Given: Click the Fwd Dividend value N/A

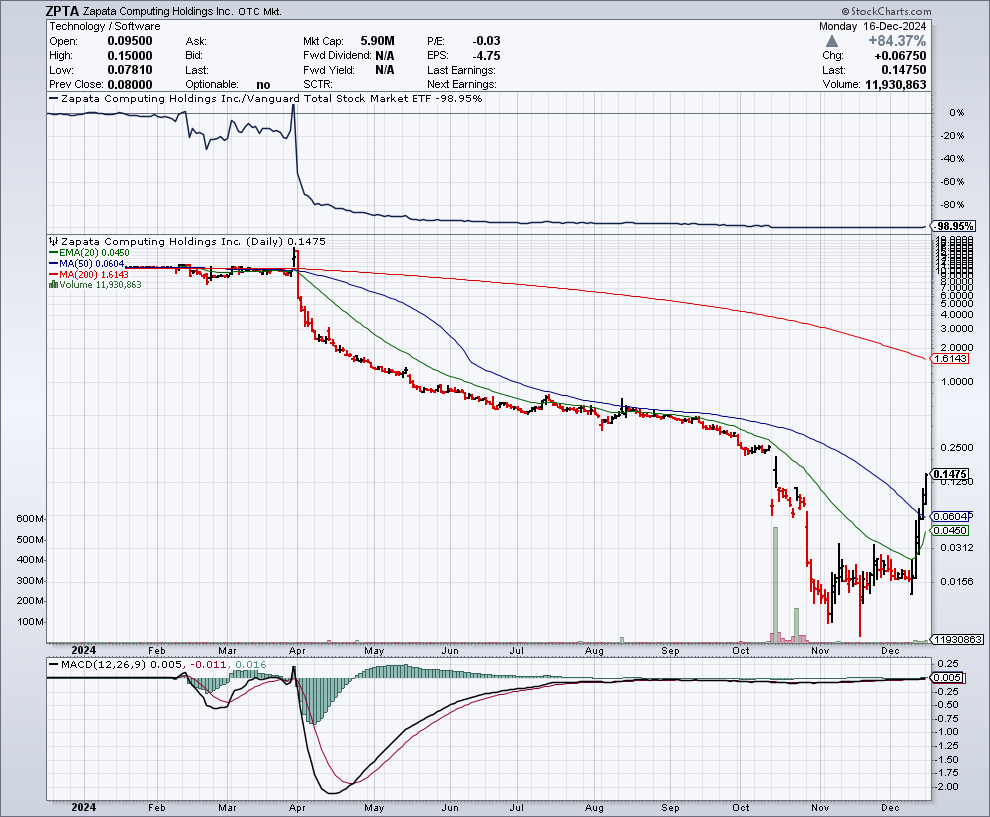Looking at the screenshot, I should (385, 56).
